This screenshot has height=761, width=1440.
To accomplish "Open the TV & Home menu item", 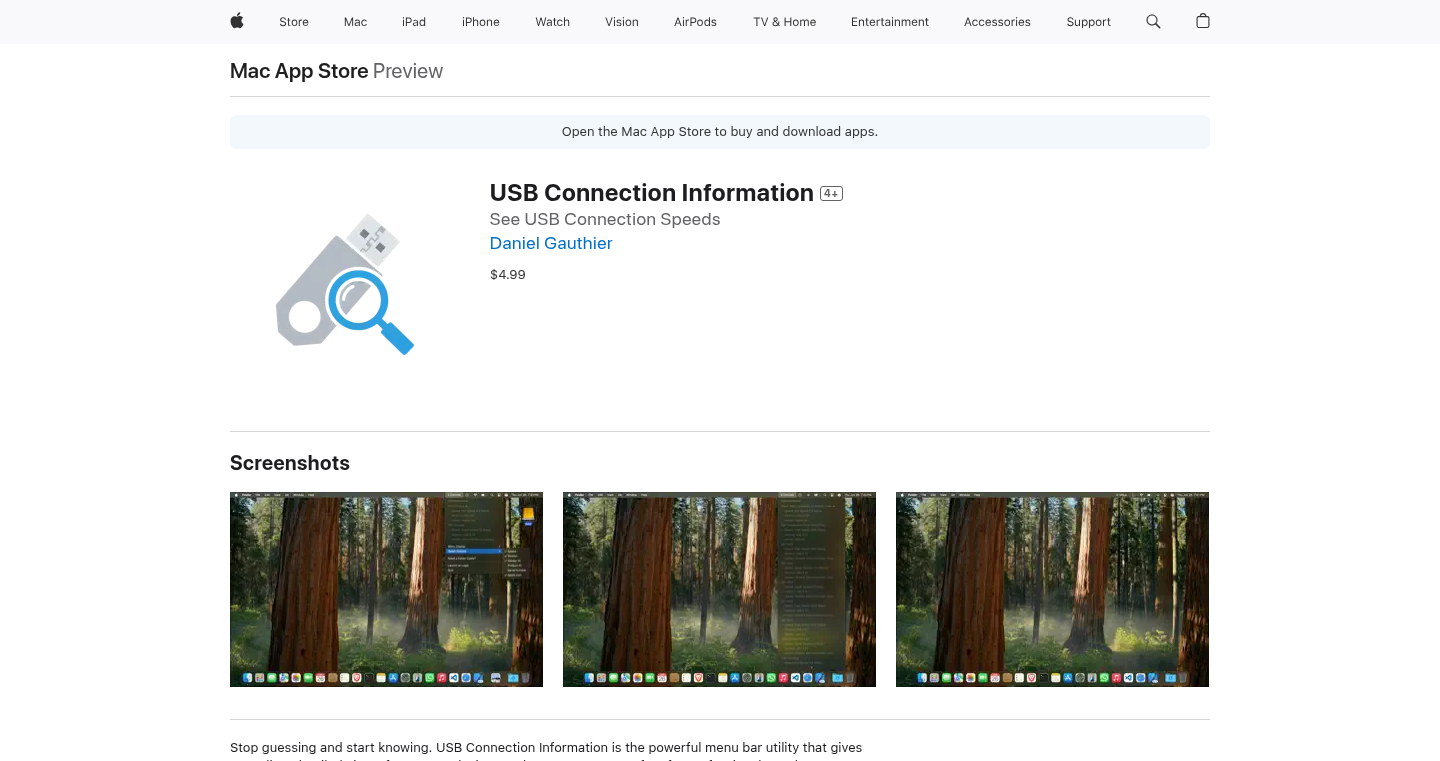I will (x=785, y=22).
